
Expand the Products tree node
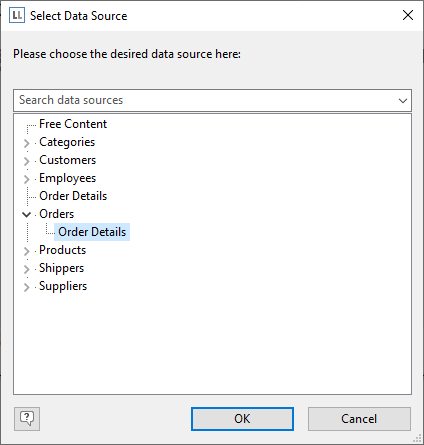[x=27, y=251]
